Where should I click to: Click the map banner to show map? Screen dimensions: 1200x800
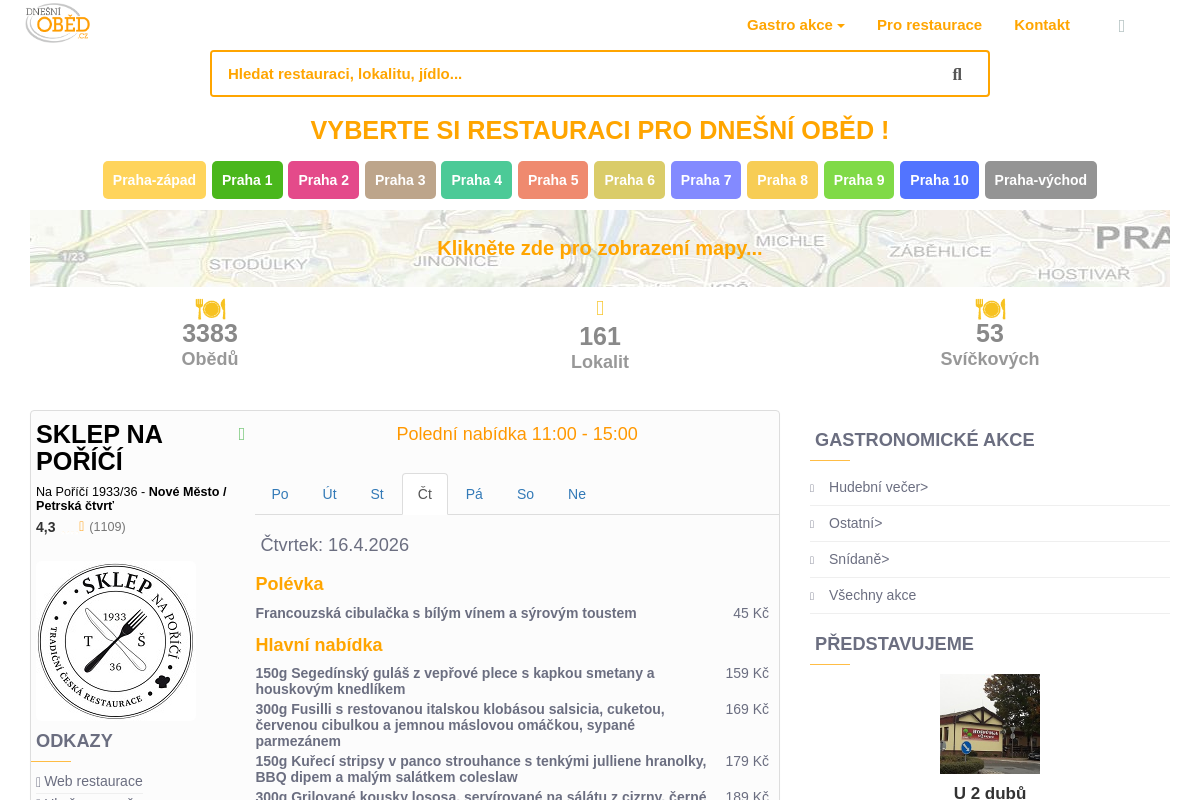pos(600,249)
